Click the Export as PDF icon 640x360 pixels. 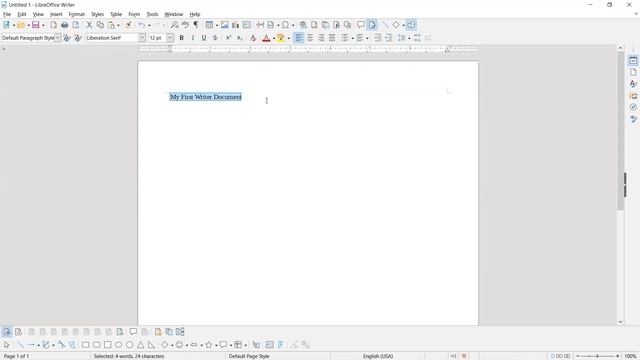(53, 25)
